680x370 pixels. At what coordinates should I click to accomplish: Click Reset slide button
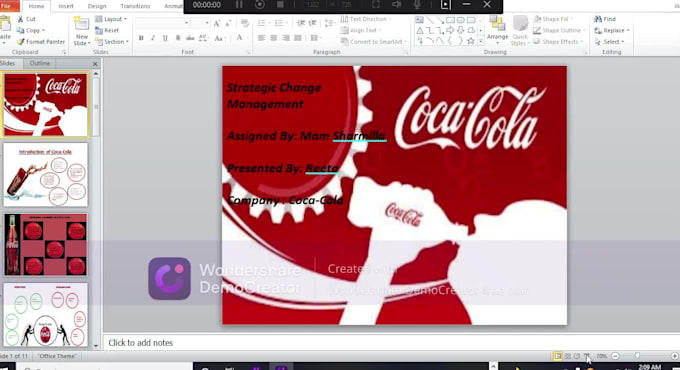tap(107, 30)
